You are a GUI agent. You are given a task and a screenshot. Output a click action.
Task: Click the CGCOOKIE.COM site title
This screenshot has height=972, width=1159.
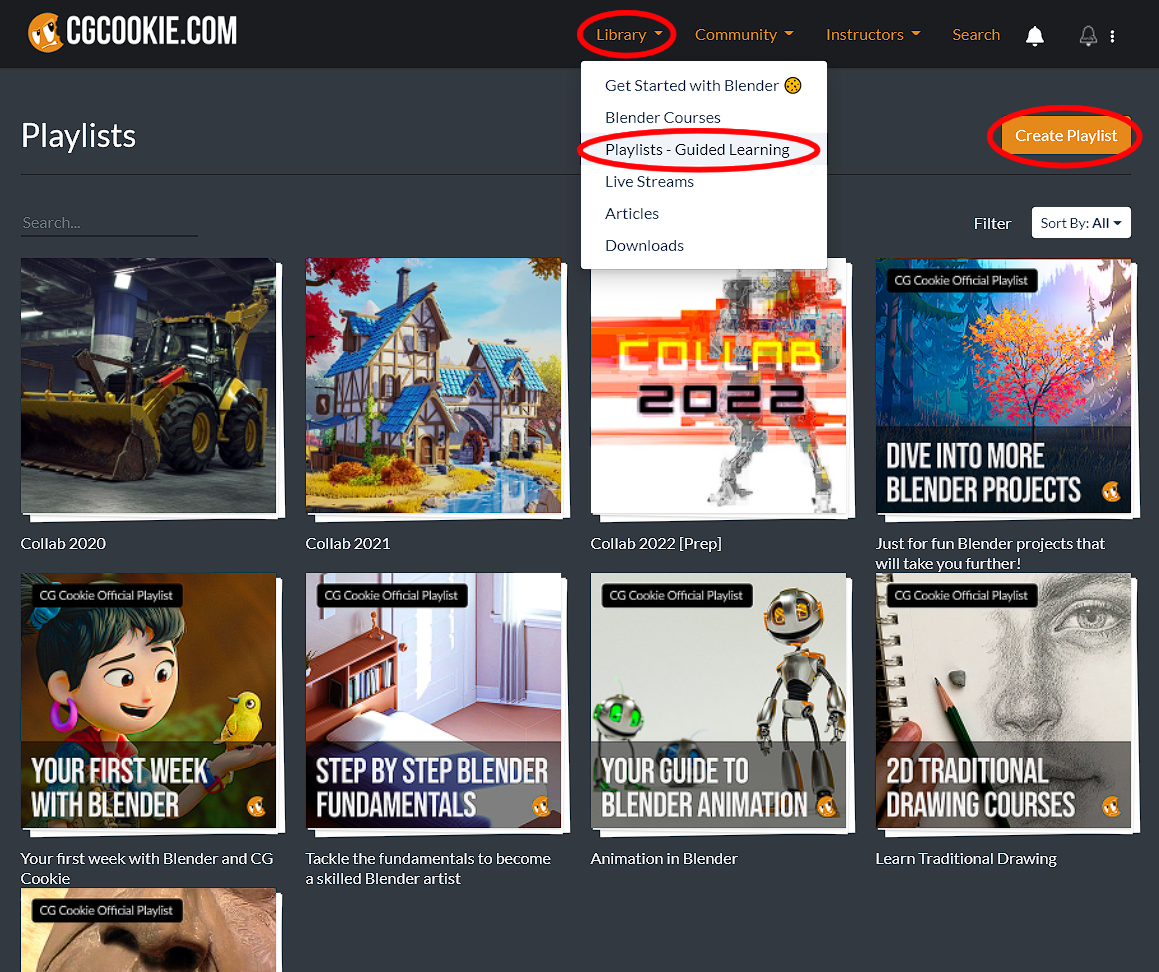point(152,32)
